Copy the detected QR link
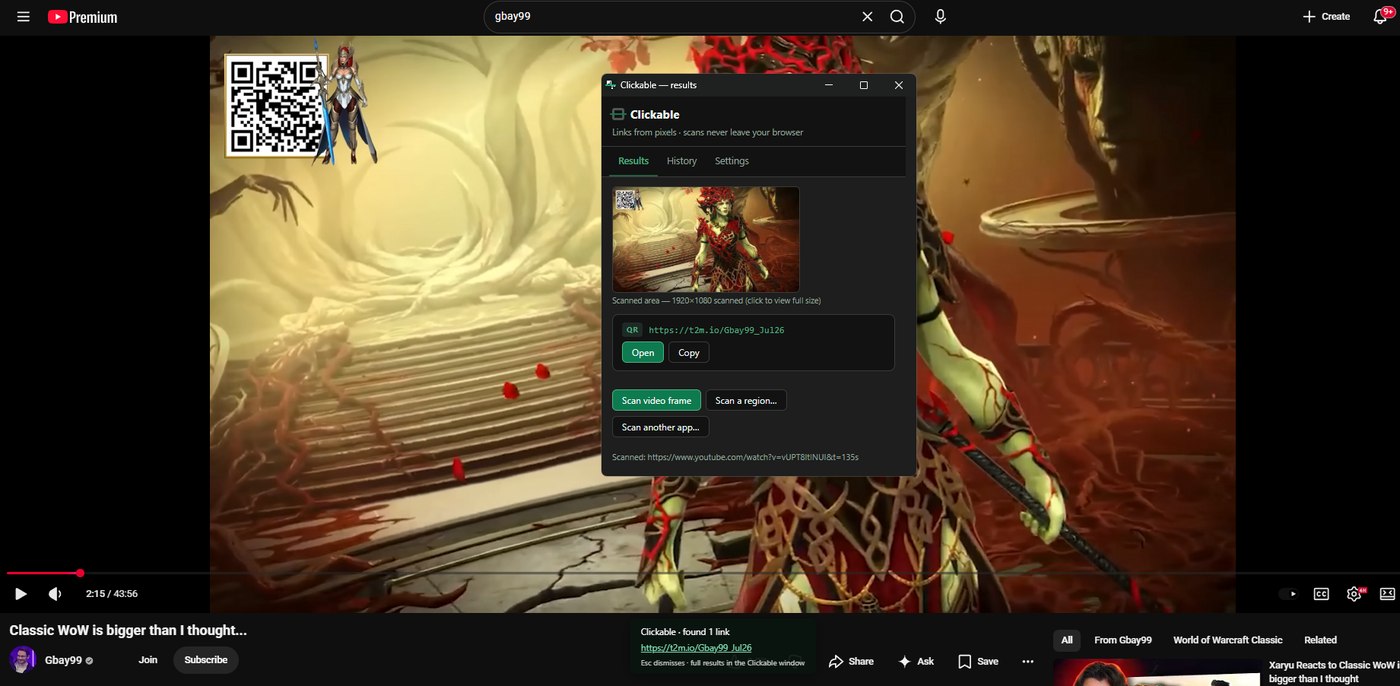Viewport: 1400px width, 686px height. [x=689, y=352]
